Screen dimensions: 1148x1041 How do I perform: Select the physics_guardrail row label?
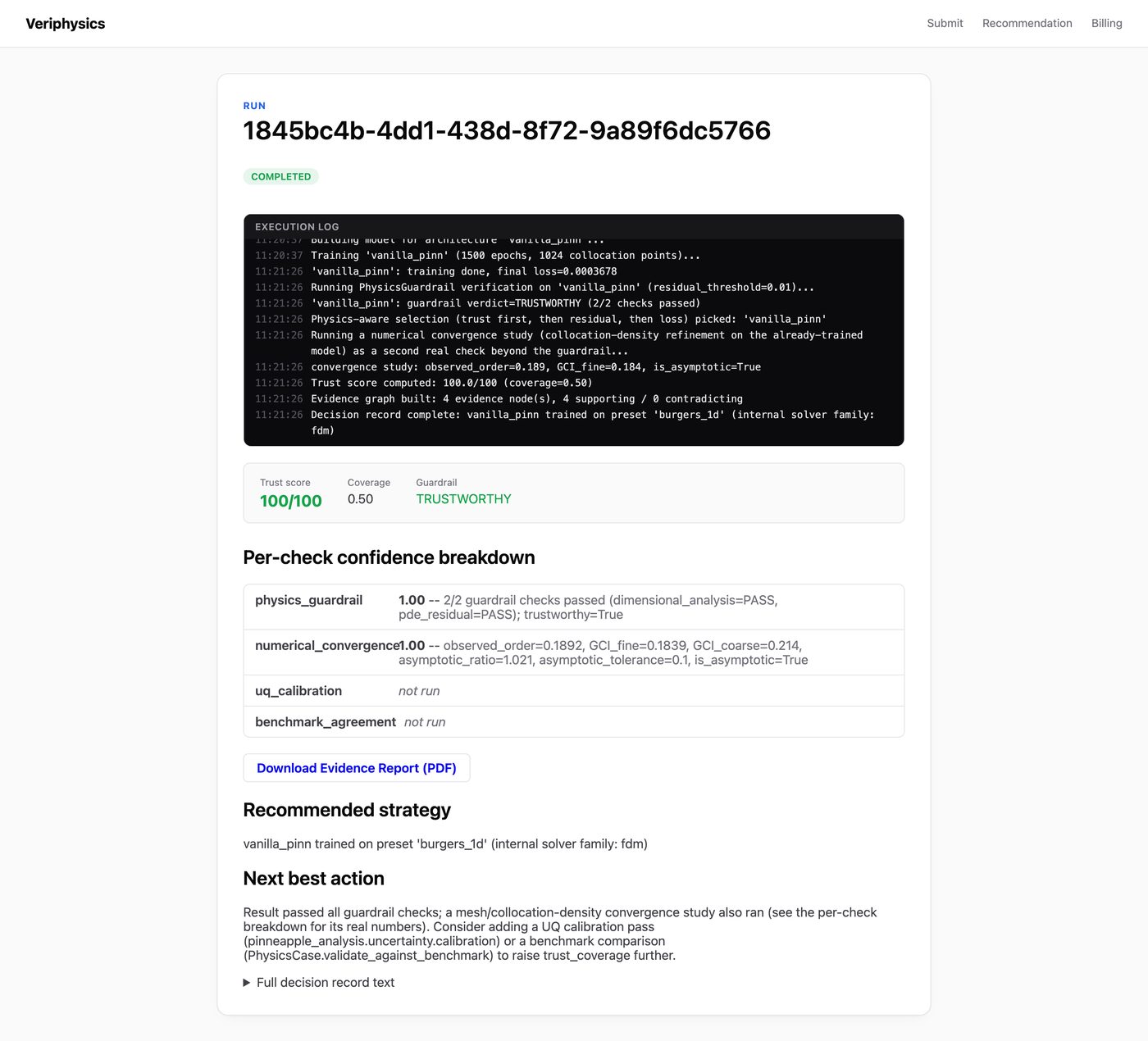click(308, 600)
